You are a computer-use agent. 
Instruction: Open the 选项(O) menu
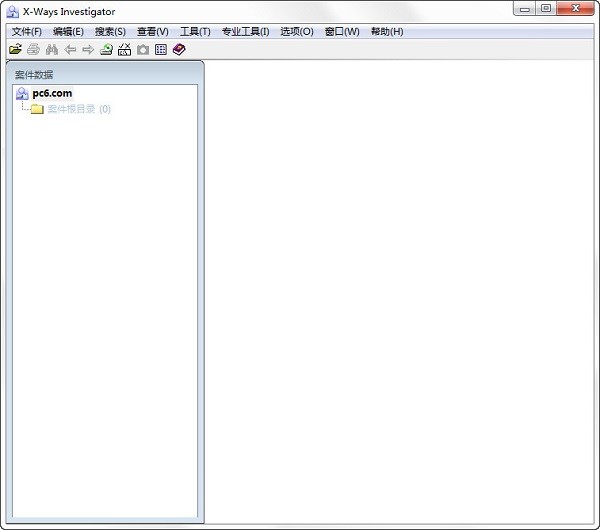click(297, 32)
